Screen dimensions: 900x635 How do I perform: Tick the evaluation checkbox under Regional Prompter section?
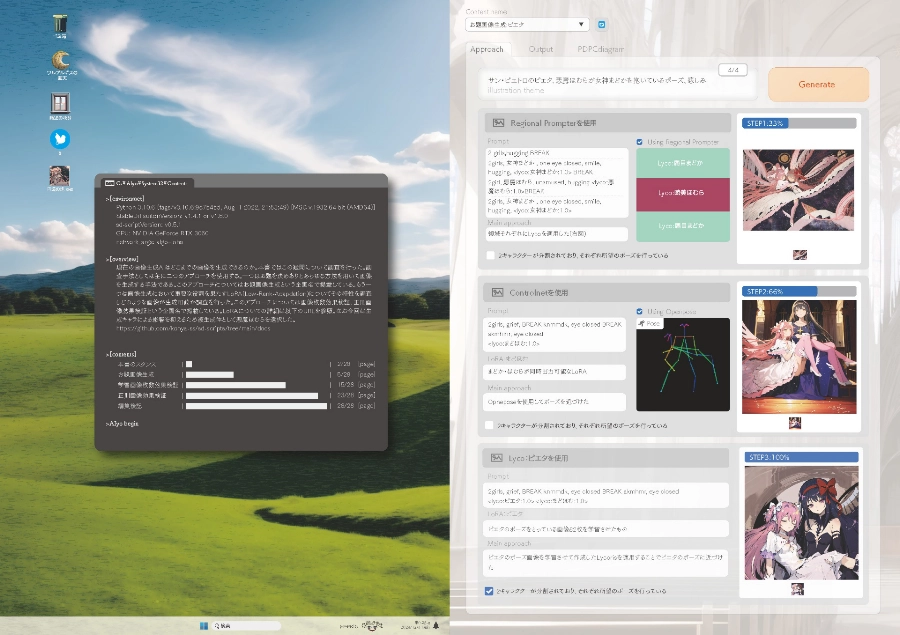491,255
